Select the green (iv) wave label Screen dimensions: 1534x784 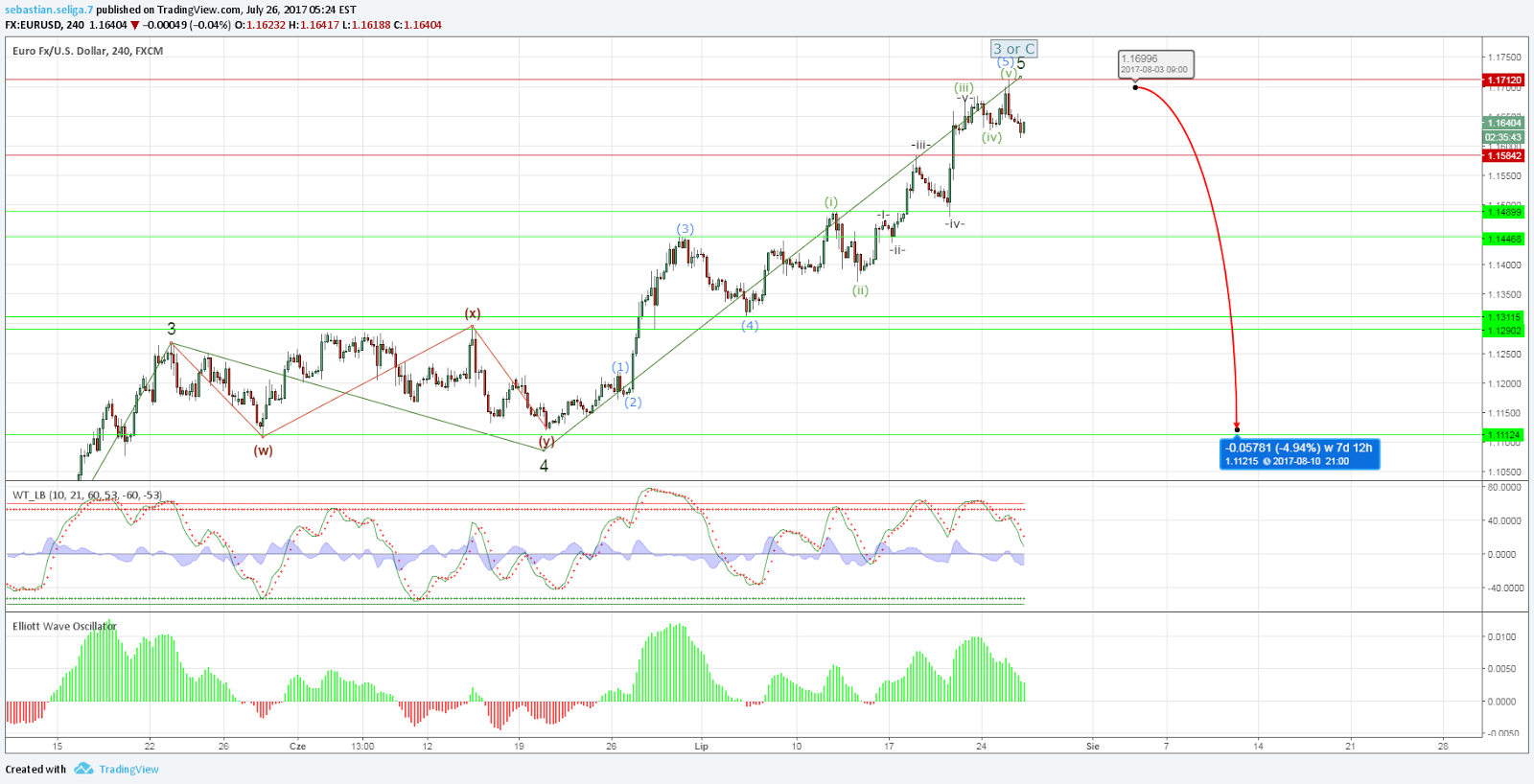991,137
